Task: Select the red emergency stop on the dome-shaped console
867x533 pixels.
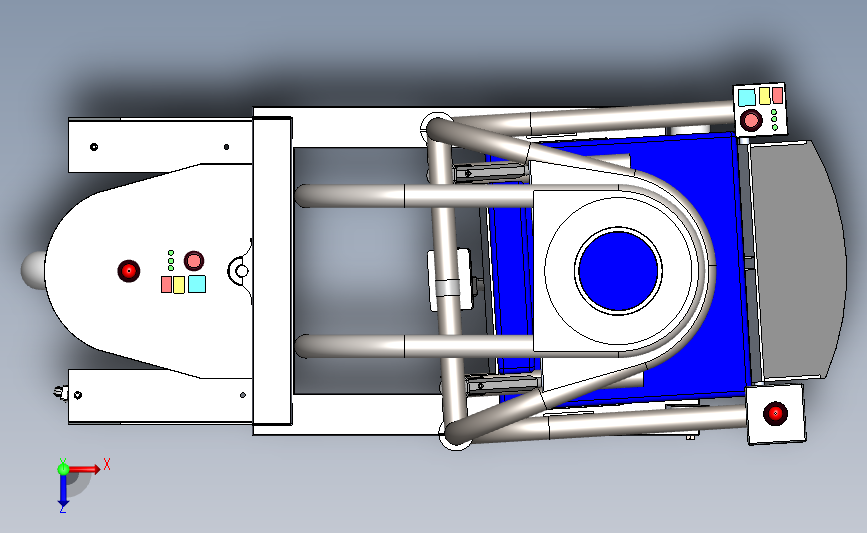Action: [x=129, y=271]
